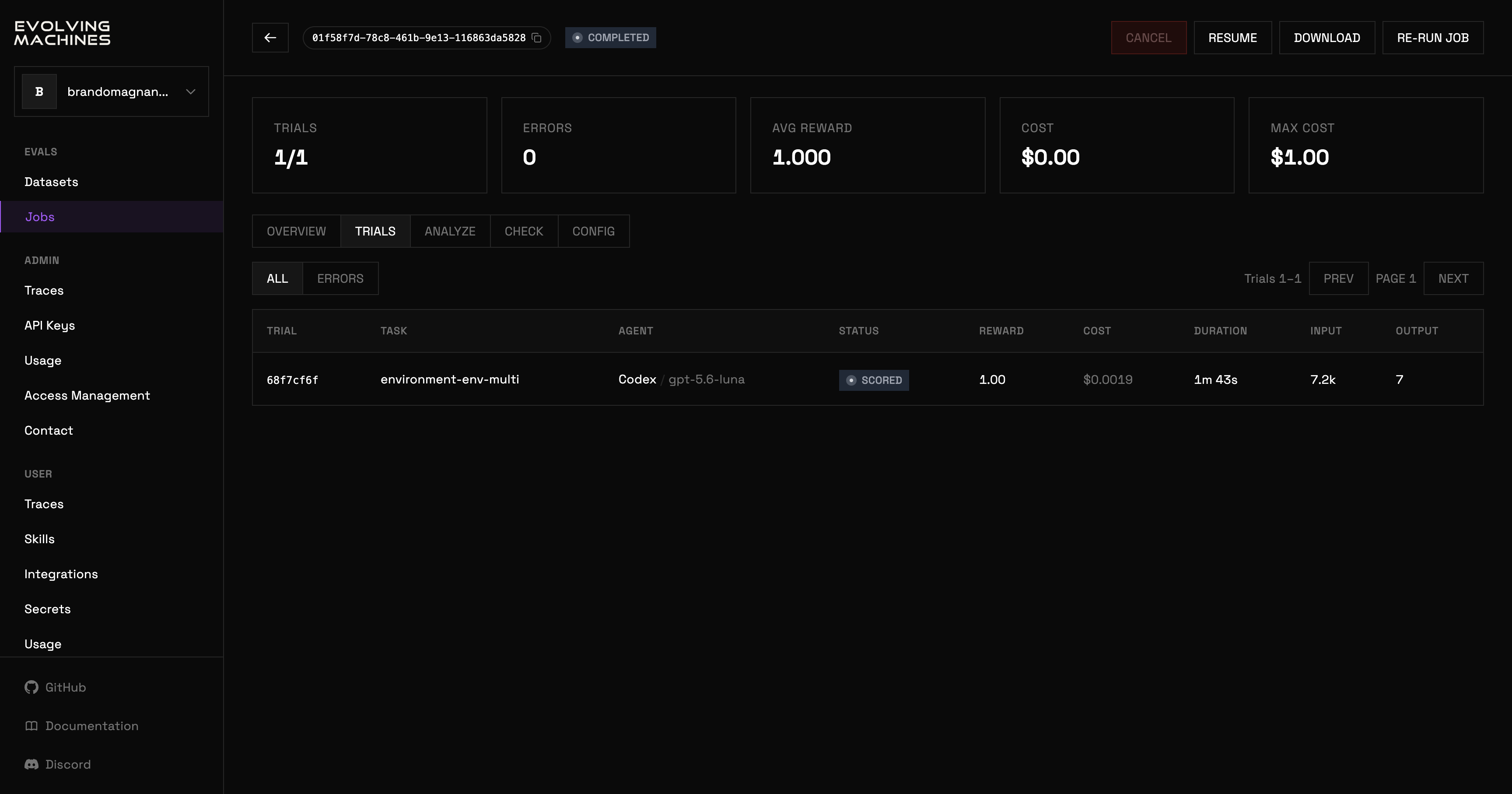This screenshot has width=1512, height=794.
Task: Click the Evolving Machines logo
Action: 62,33
